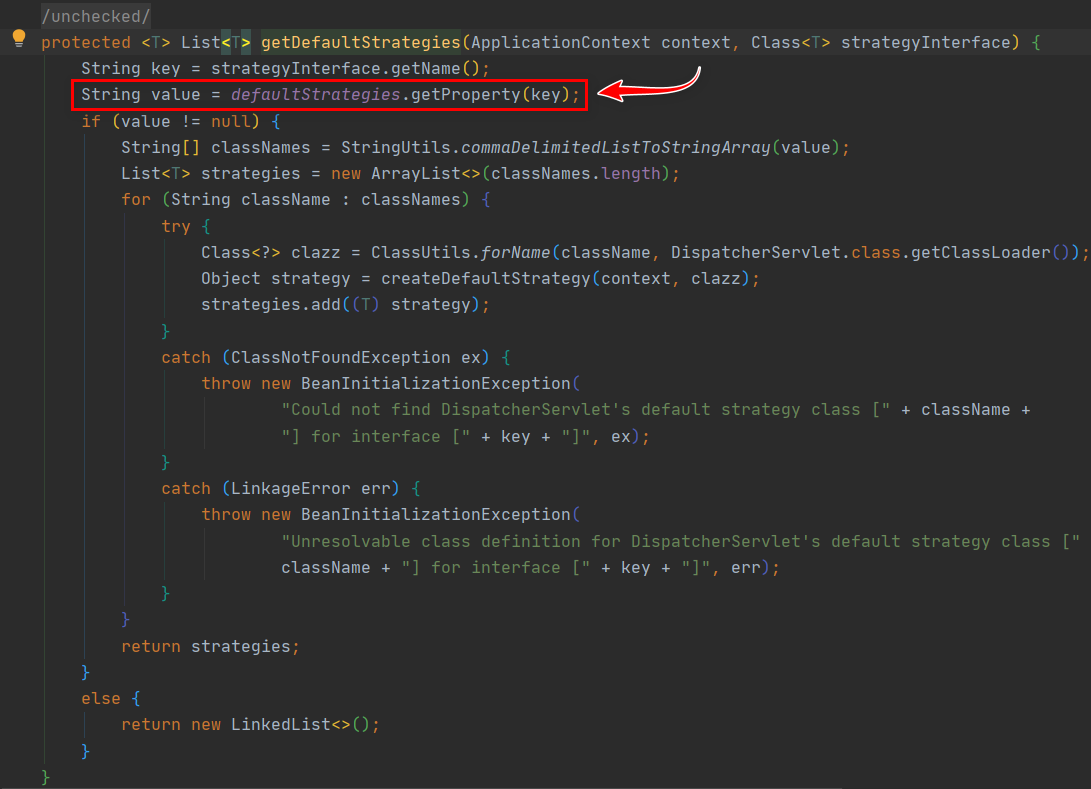Click forName method call
The width and height of the screenshot is (1091, 789).
516,253
